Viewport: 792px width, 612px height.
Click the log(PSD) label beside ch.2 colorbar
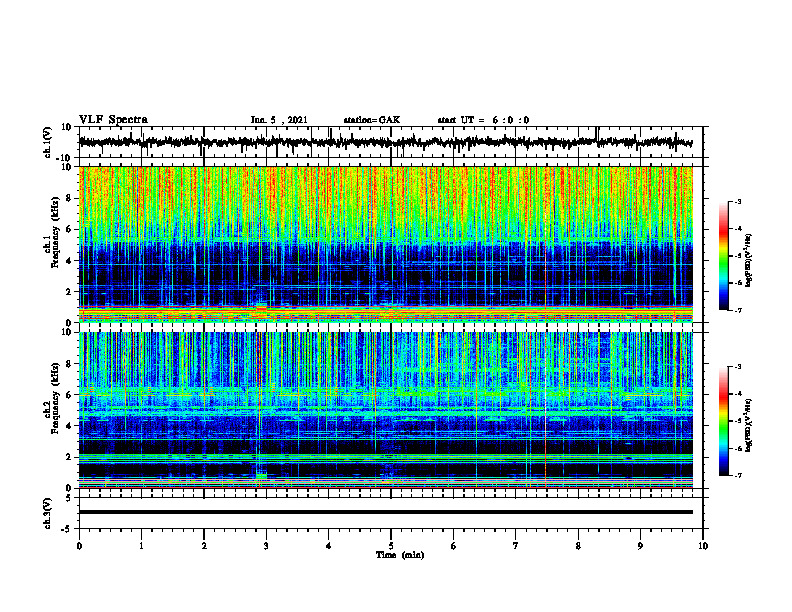748,425
